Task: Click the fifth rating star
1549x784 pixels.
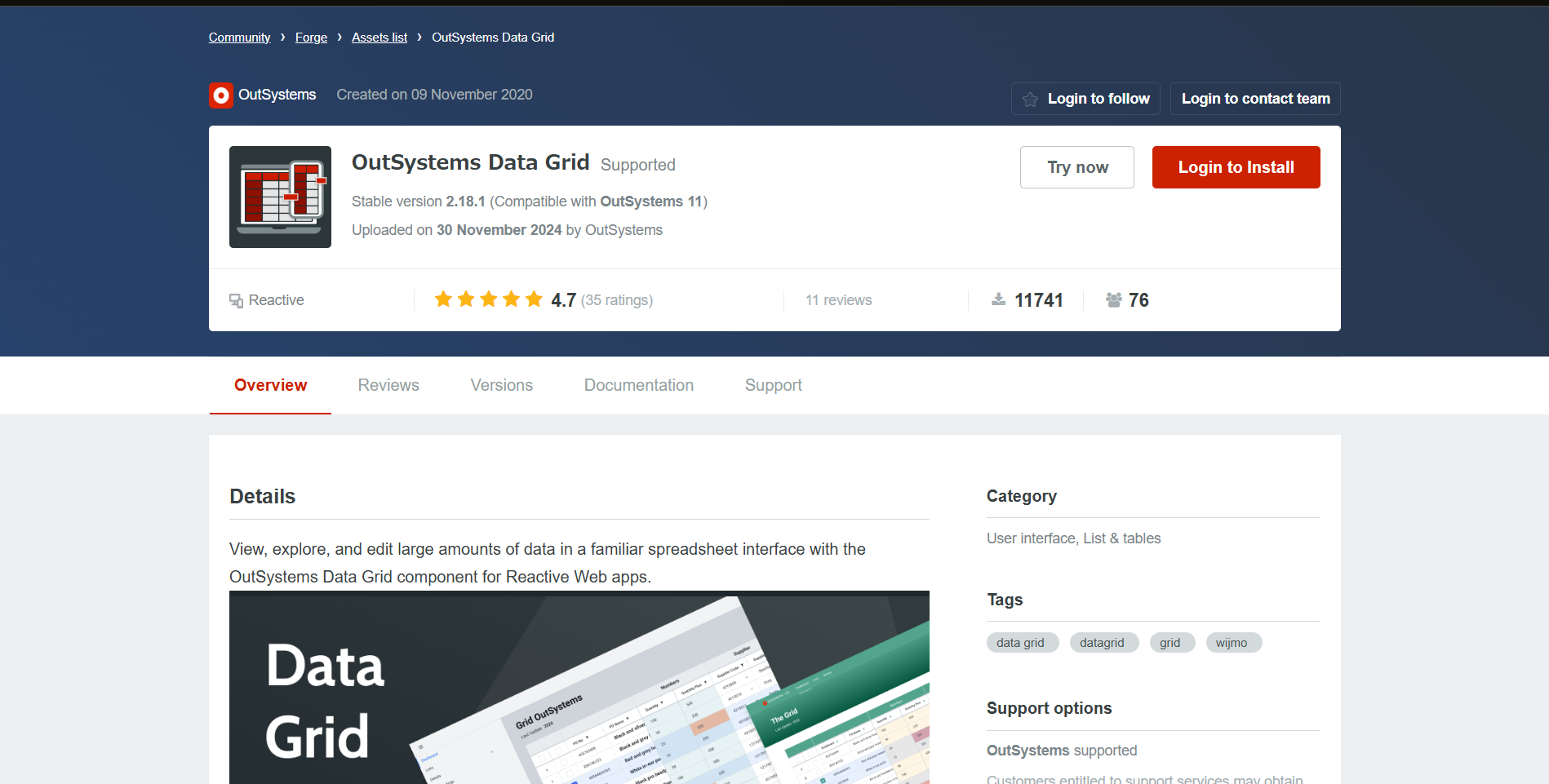Action: coord(534,299)
